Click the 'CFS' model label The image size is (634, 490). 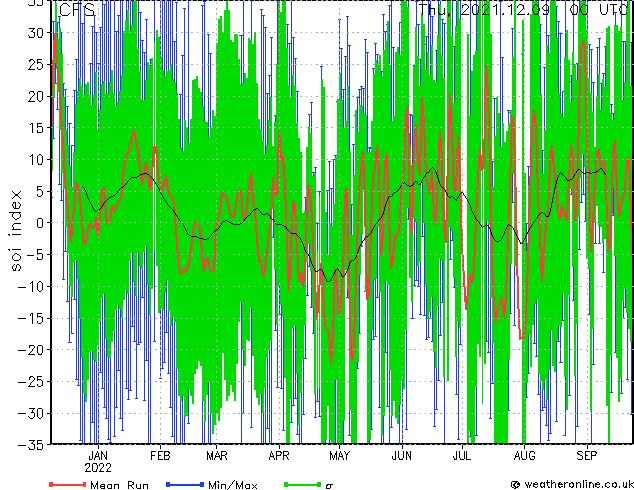click(x=77, y=10)
